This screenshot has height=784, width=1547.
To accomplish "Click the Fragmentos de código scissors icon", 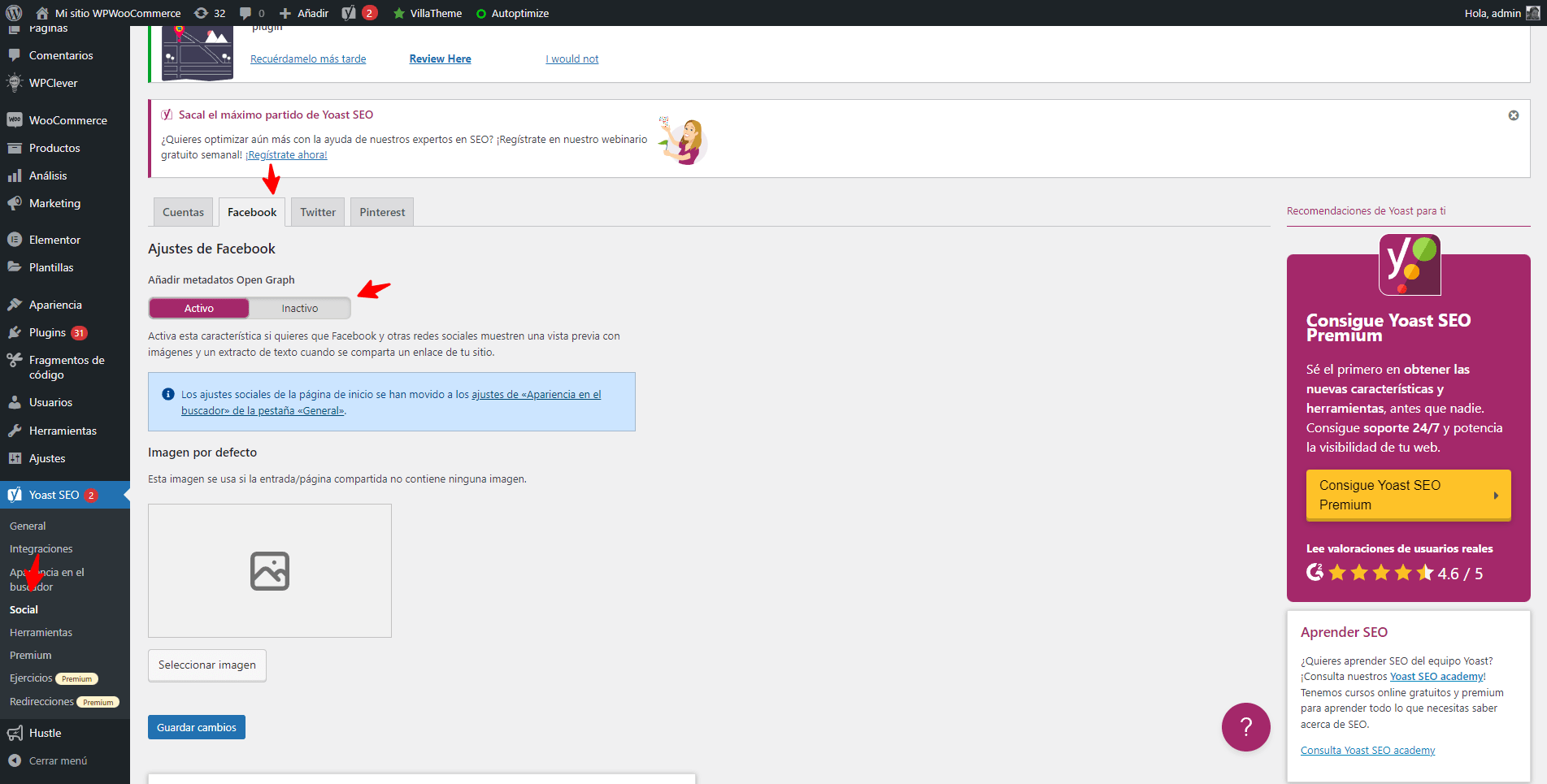I will pyautogui.click(x=15, y=360).
